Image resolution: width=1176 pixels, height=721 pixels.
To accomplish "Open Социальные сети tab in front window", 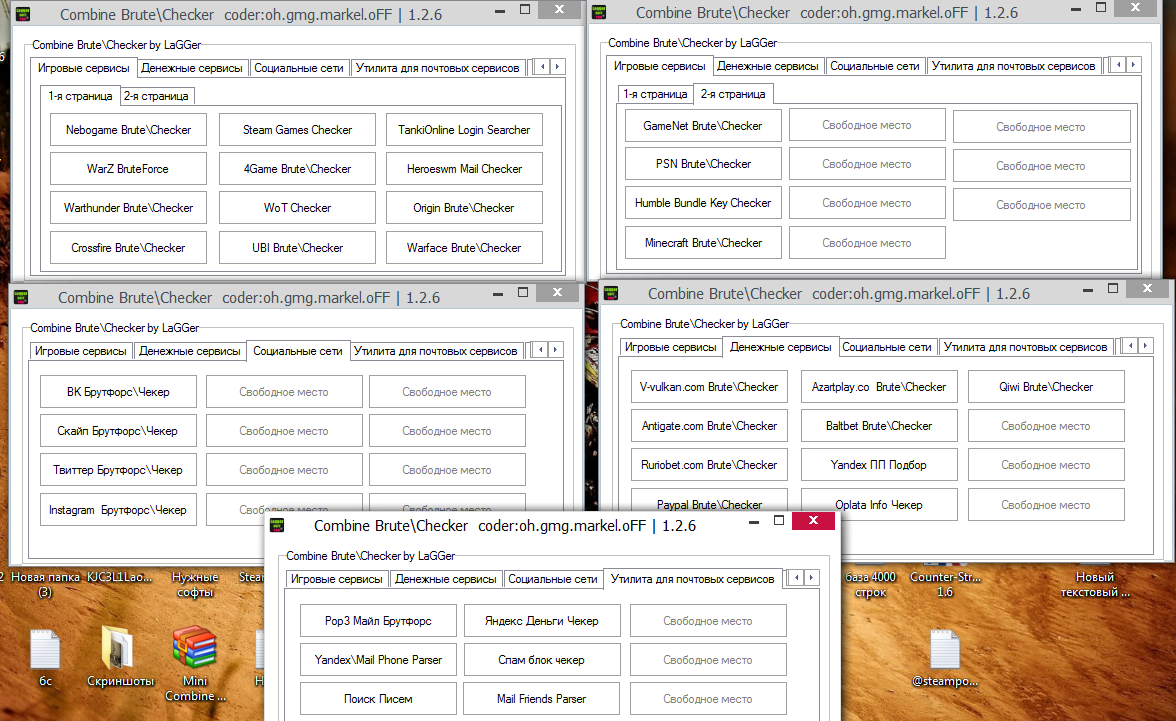I will [553, 579].
